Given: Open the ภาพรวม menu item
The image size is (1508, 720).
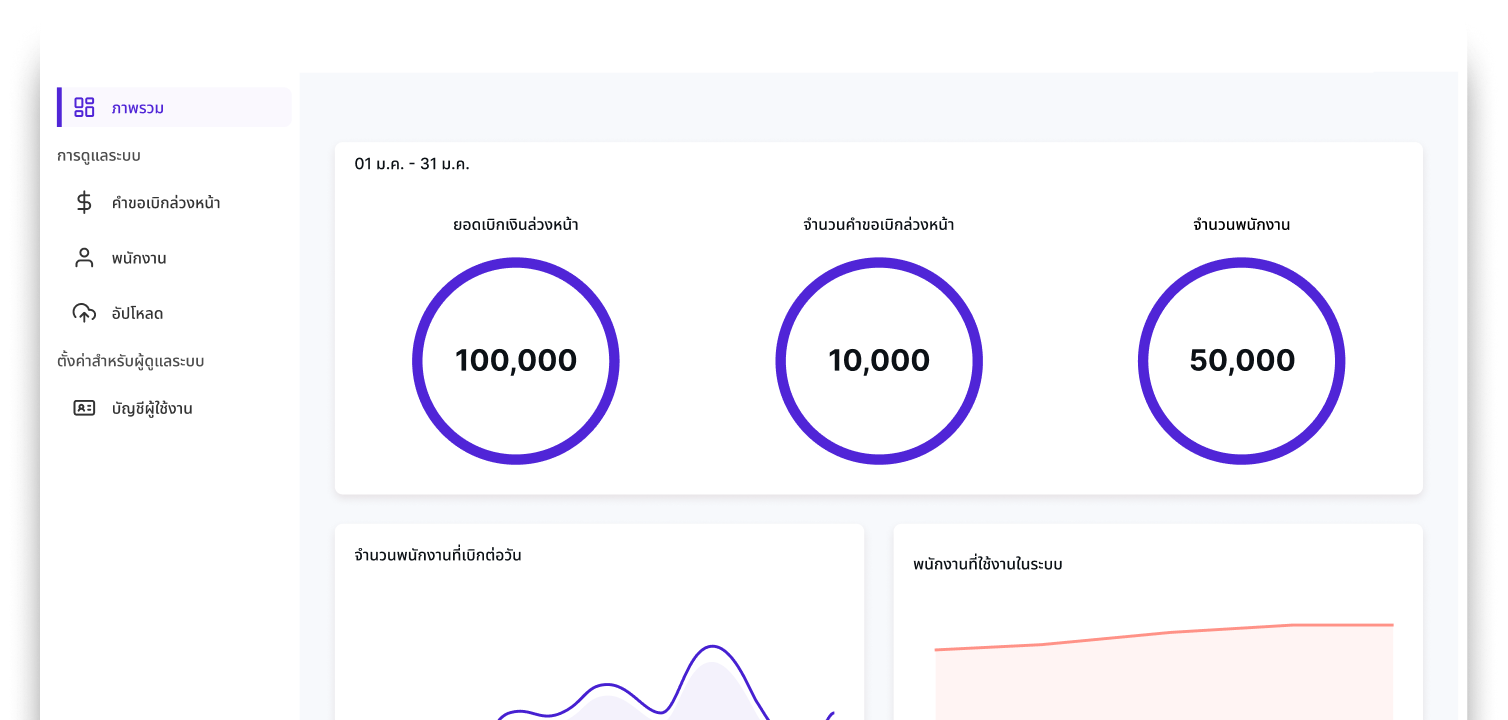Looking at the screenshot, I should [x=138, y=108].
